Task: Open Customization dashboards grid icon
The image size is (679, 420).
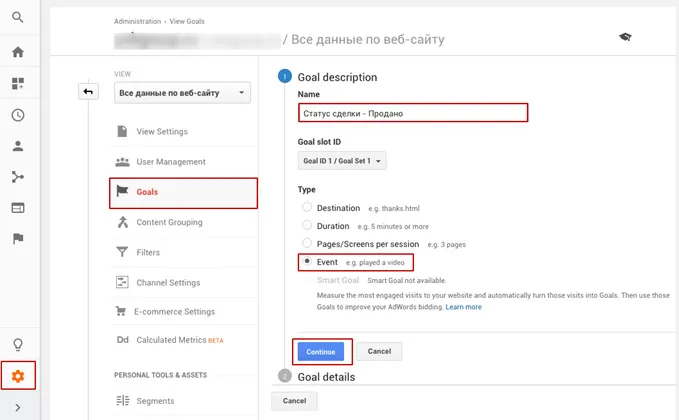Action: click(18, 83)
